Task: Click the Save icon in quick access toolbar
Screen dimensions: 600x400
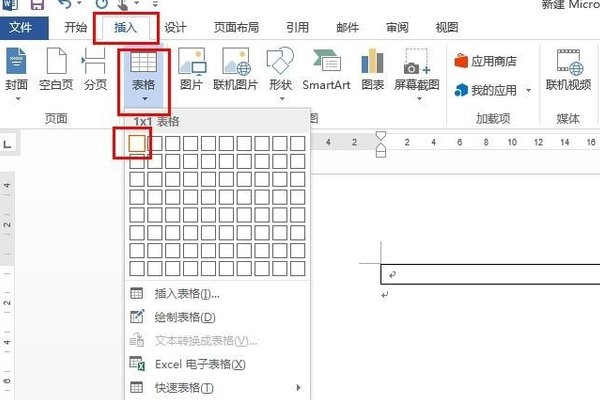Action: (x=37, y=5)
